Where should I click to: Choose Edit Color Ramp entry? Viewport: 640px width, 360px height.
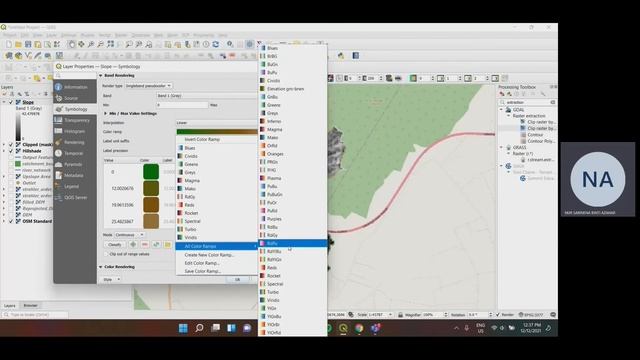[x=216, y=263]
